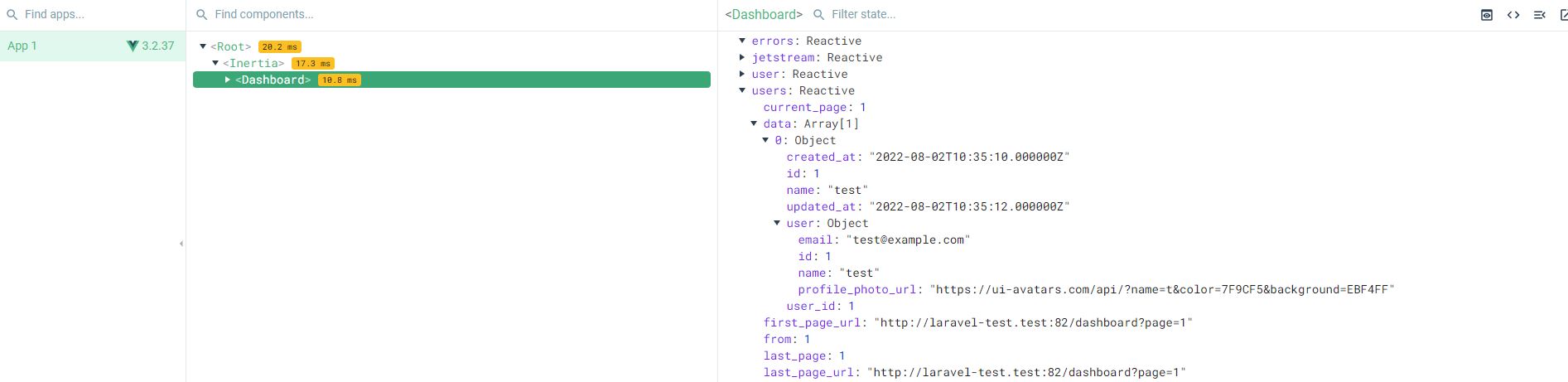1568x382 pixels.
Task: Click the 20.2 ms render badge
Action: tap(280, 47)
